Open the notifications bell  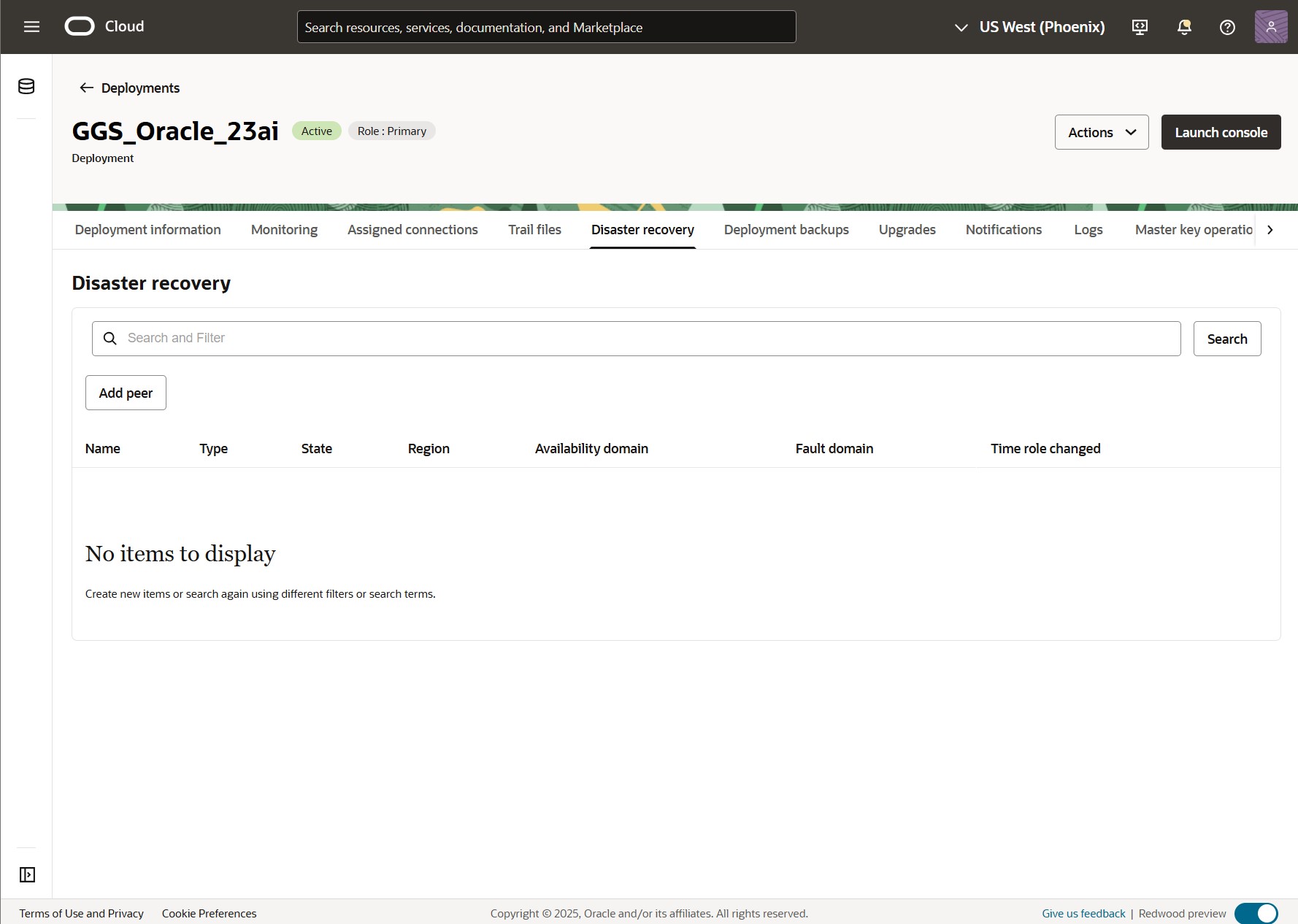click(x=1183, y=27)
